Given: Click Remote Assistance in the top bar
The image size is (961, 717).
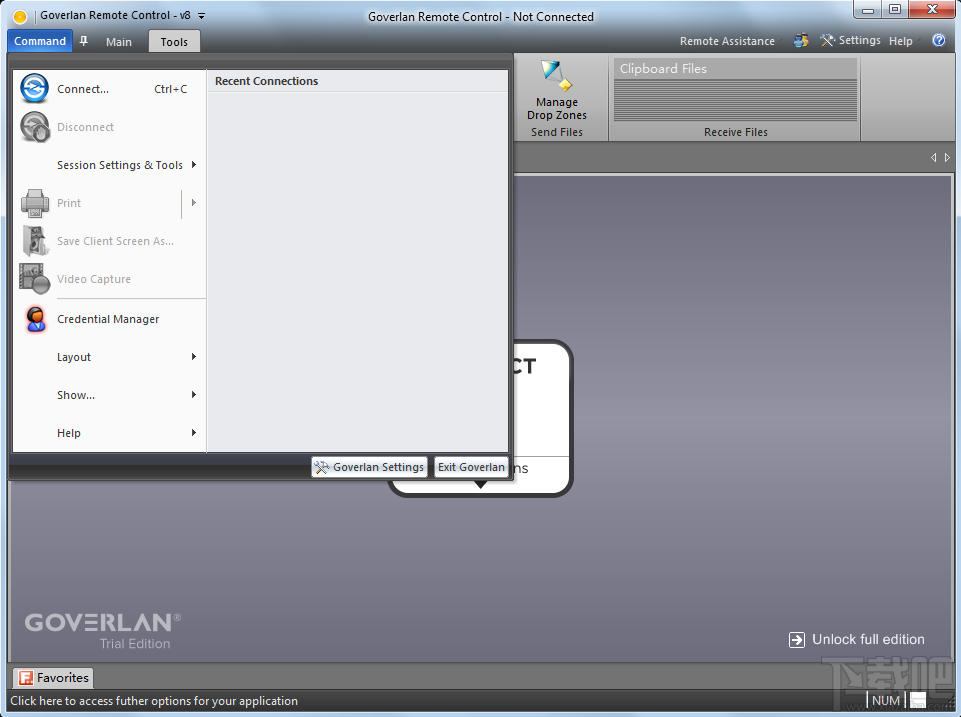Looking at the screenshot, I should [727, 41].
